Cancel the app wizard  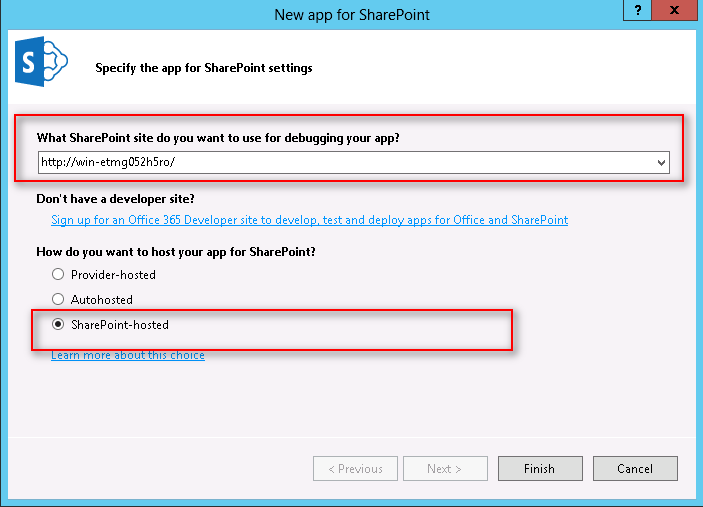635,468
